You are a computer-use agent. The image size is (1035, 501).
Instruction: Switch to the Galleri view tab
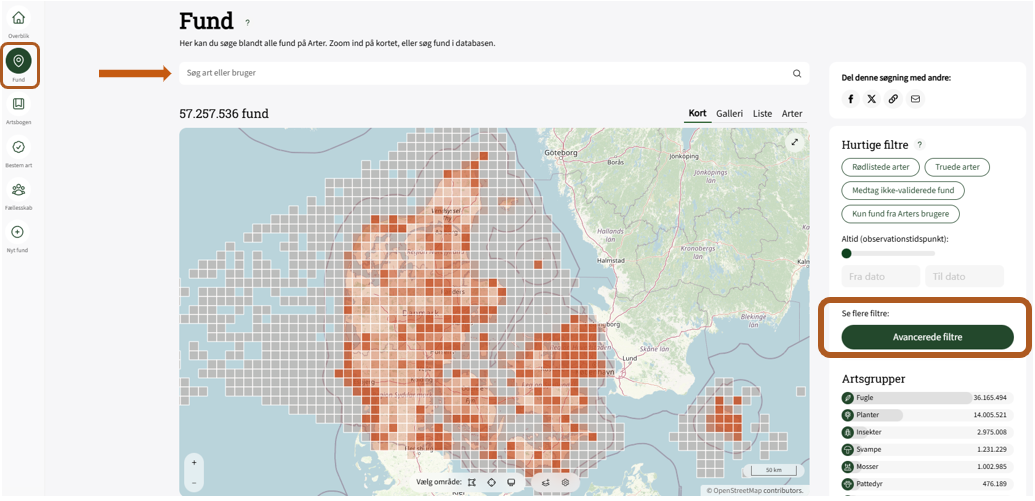(x=729, y=114)
